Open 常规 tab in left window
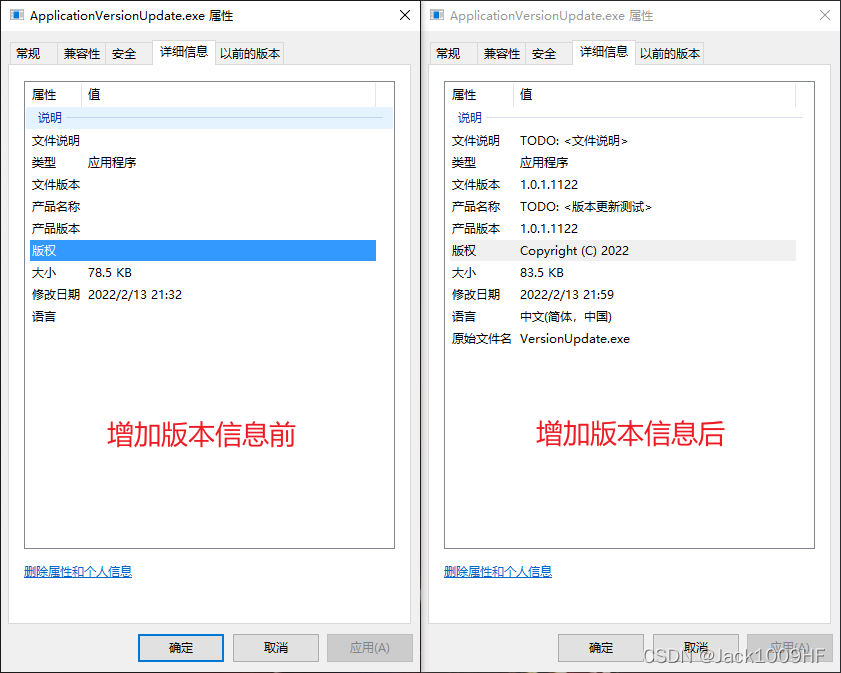The width and height of the screenshot is (841, 673). [33, 54]
